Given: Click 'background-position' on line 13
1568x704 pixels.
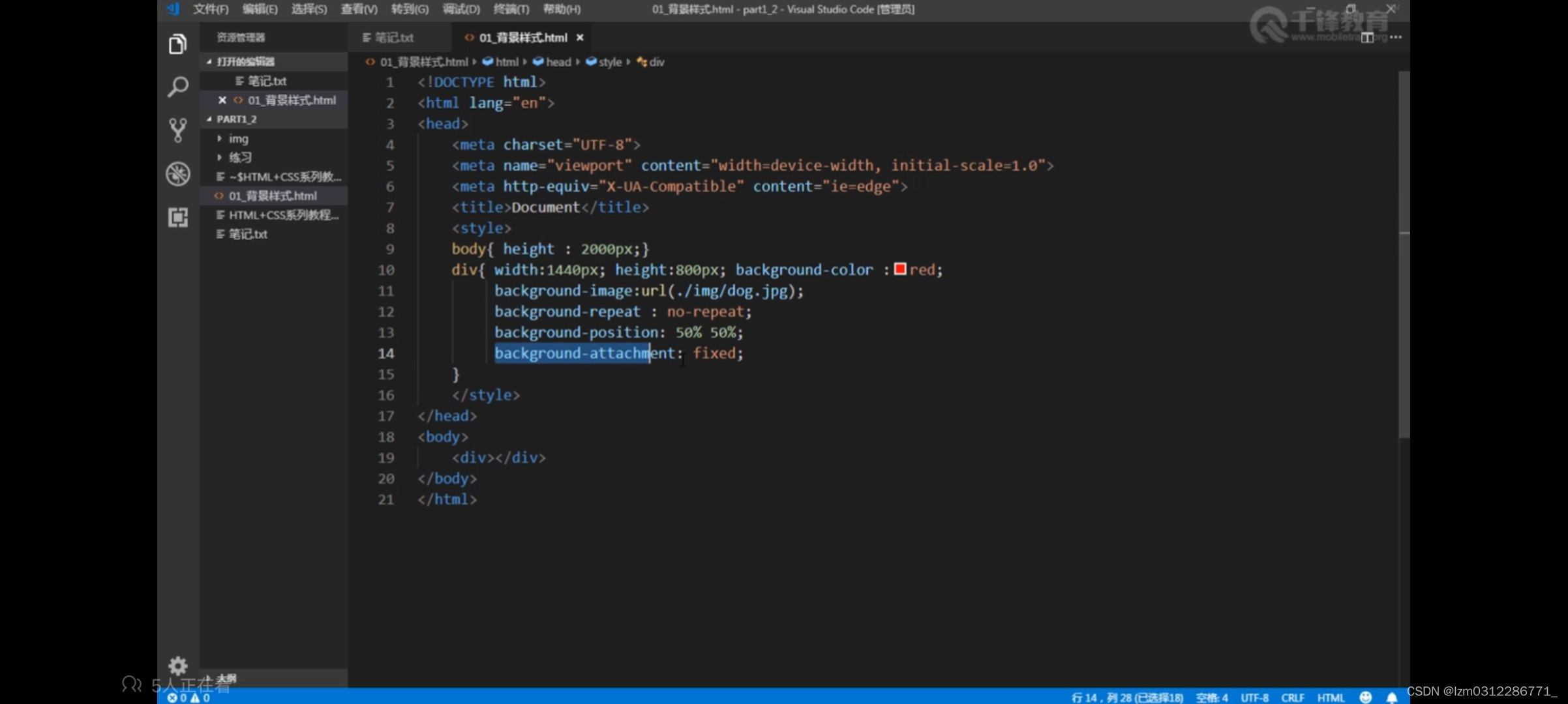Looking at the screenshot, I should click(x=576, y=332).
